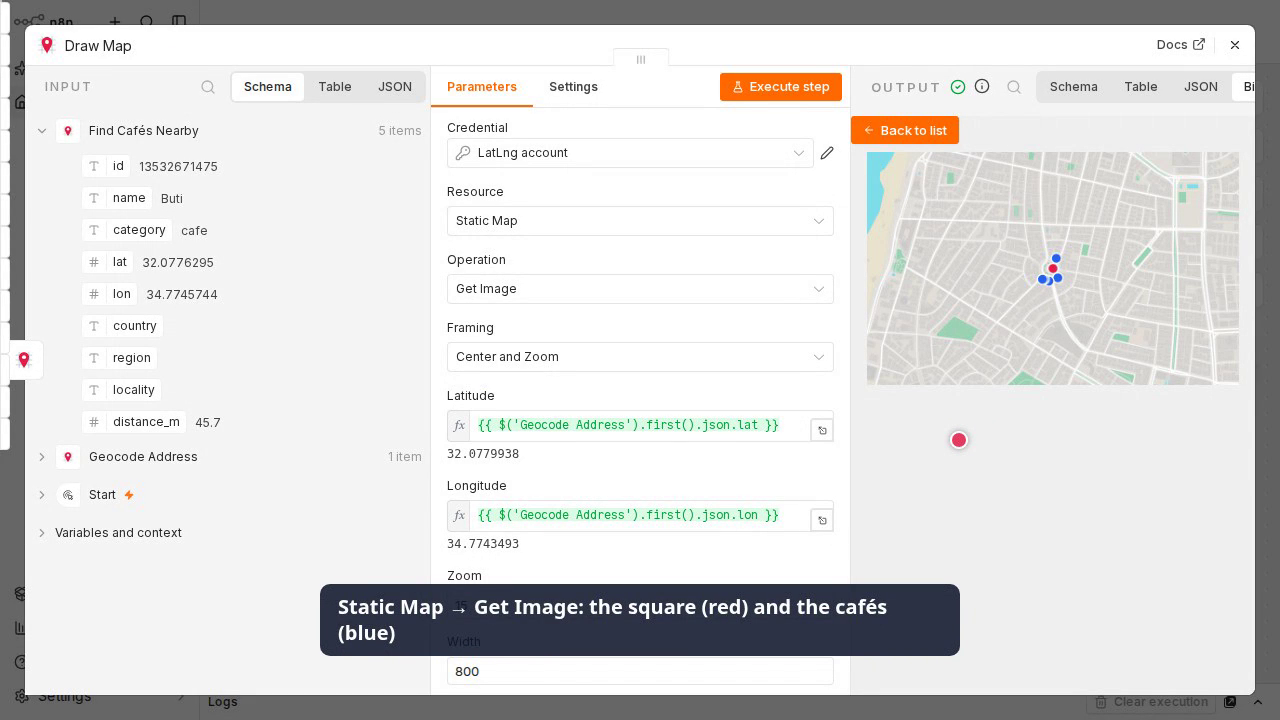Click the green success check icon beside OUTPUT

(958, 87)
